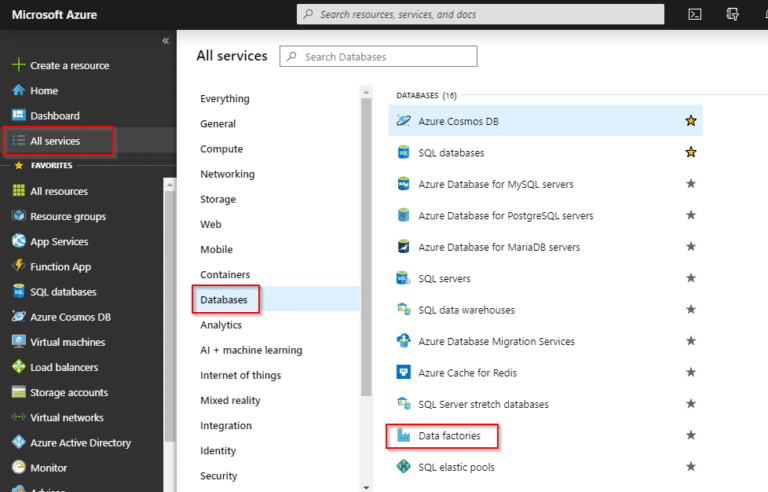The width and height of the screenshot is (768, 492).
Task: Click the directory and subscription filter icon
Action: [x=732, y=14]
